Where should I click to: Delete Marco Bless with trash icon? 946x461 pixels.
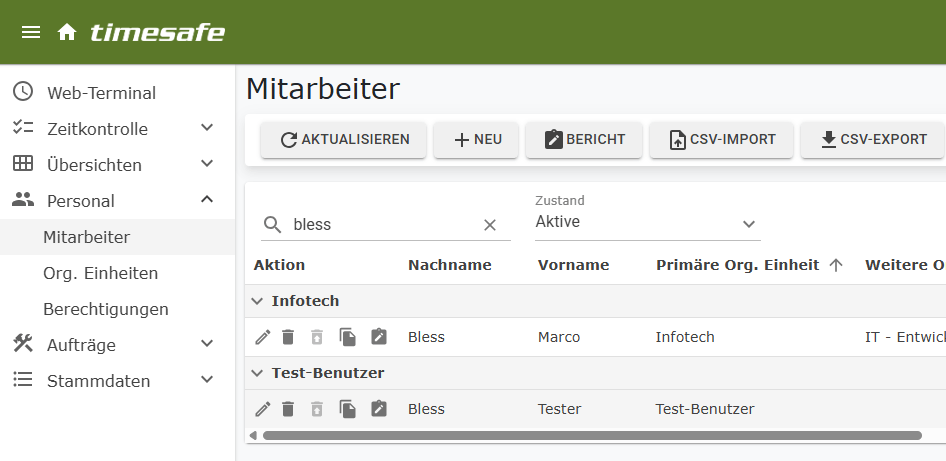(288, 337)
